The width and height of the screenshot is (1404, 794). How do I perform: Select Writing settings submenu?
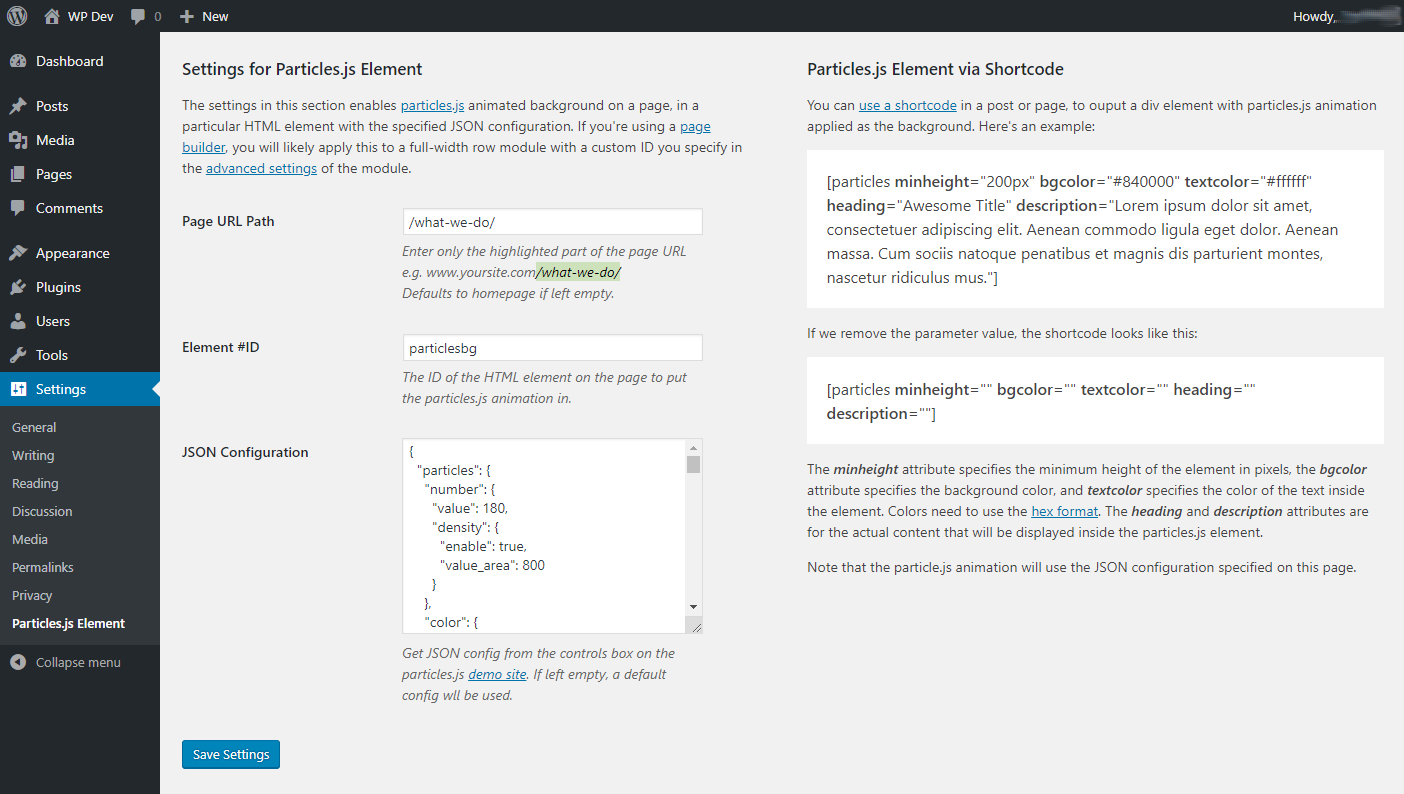33,455
